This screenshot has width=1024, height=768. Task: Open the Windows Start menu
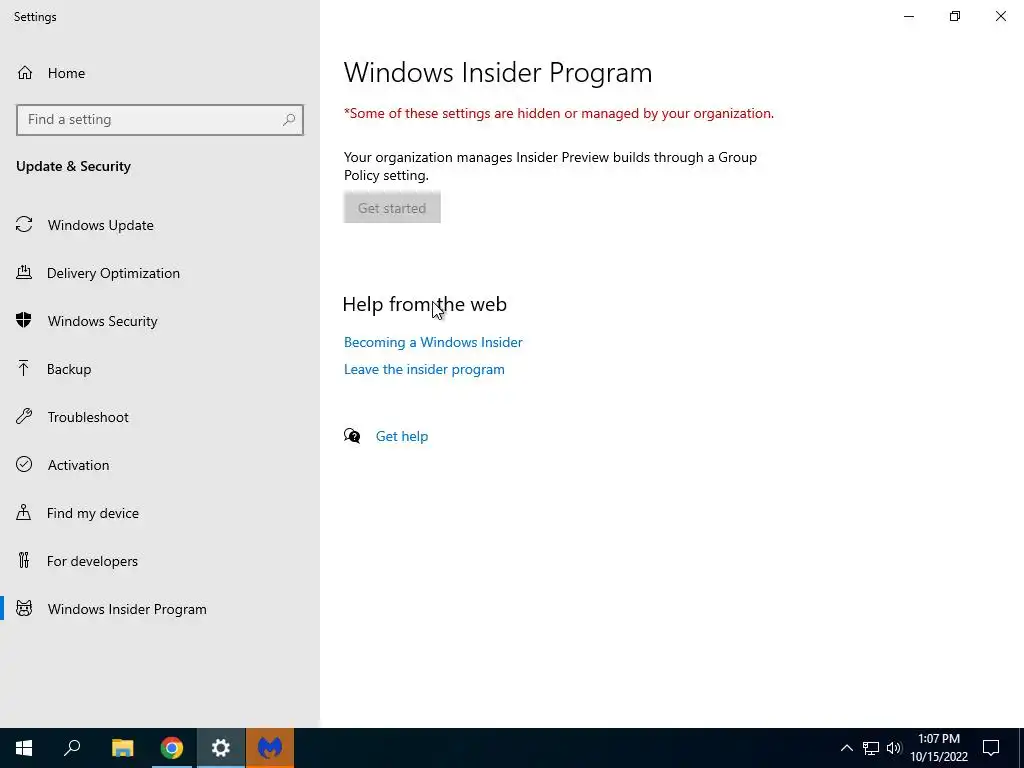tap(24, 748)
